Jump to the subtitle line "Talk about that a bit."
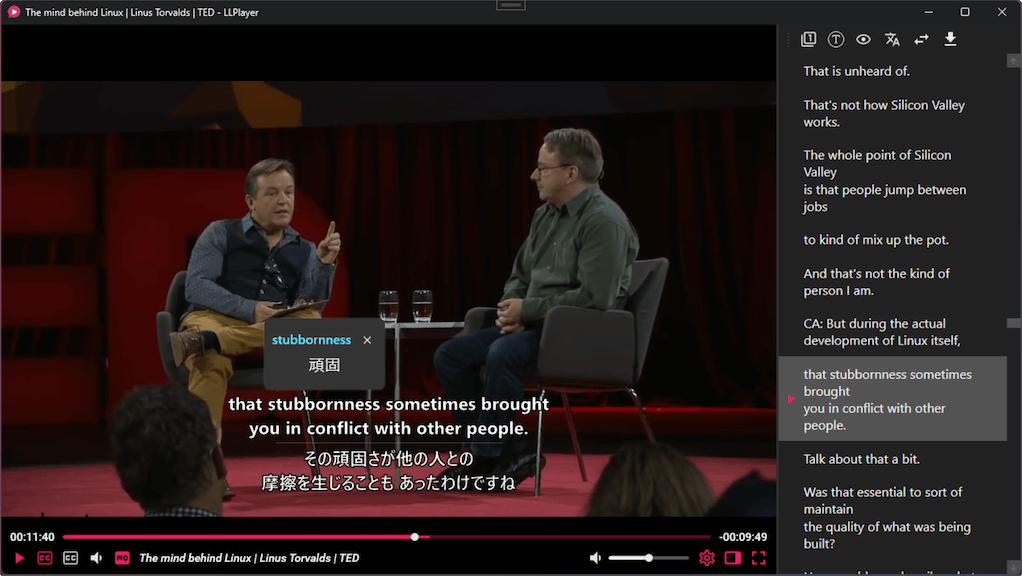This screenshot has width=1022, height=576. click(861, 459)
